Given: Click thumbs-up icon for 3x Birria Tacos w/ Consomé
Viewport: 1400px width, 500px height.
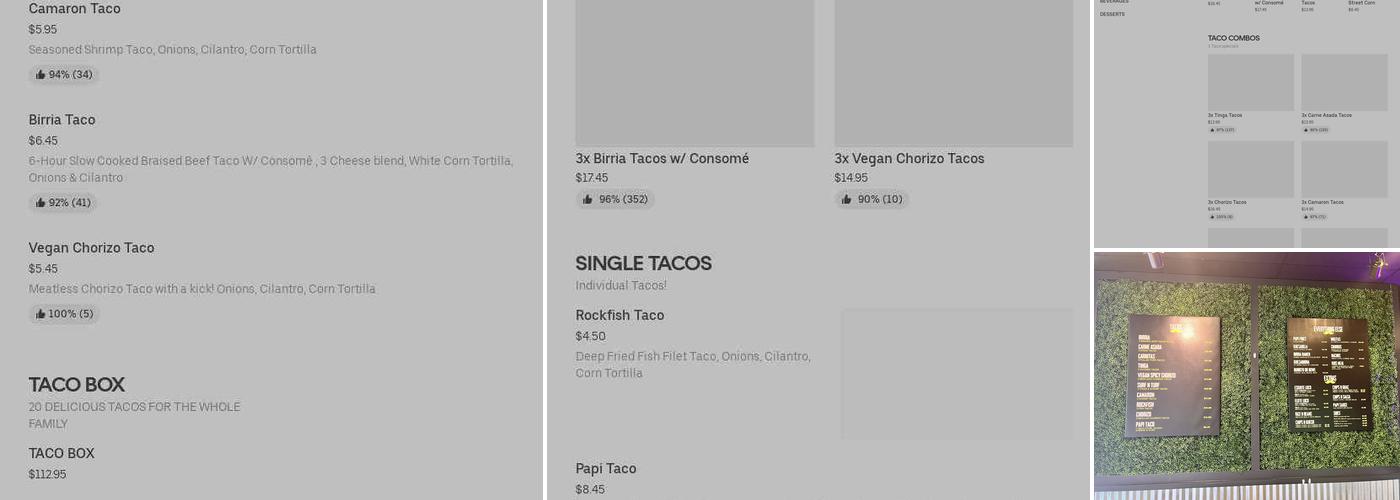Looking at the screenshot, I should pos(586,200).
